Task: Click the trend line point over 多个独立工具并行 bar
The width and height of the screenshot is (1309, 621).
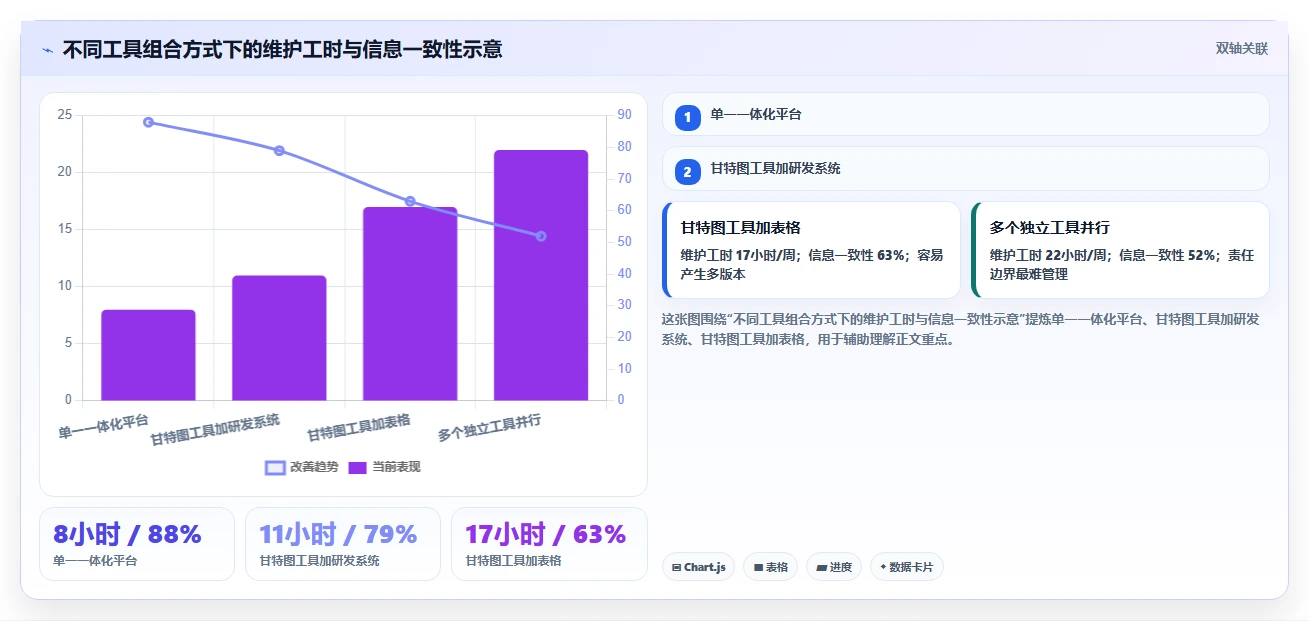Action: click(x=541, y=236)
